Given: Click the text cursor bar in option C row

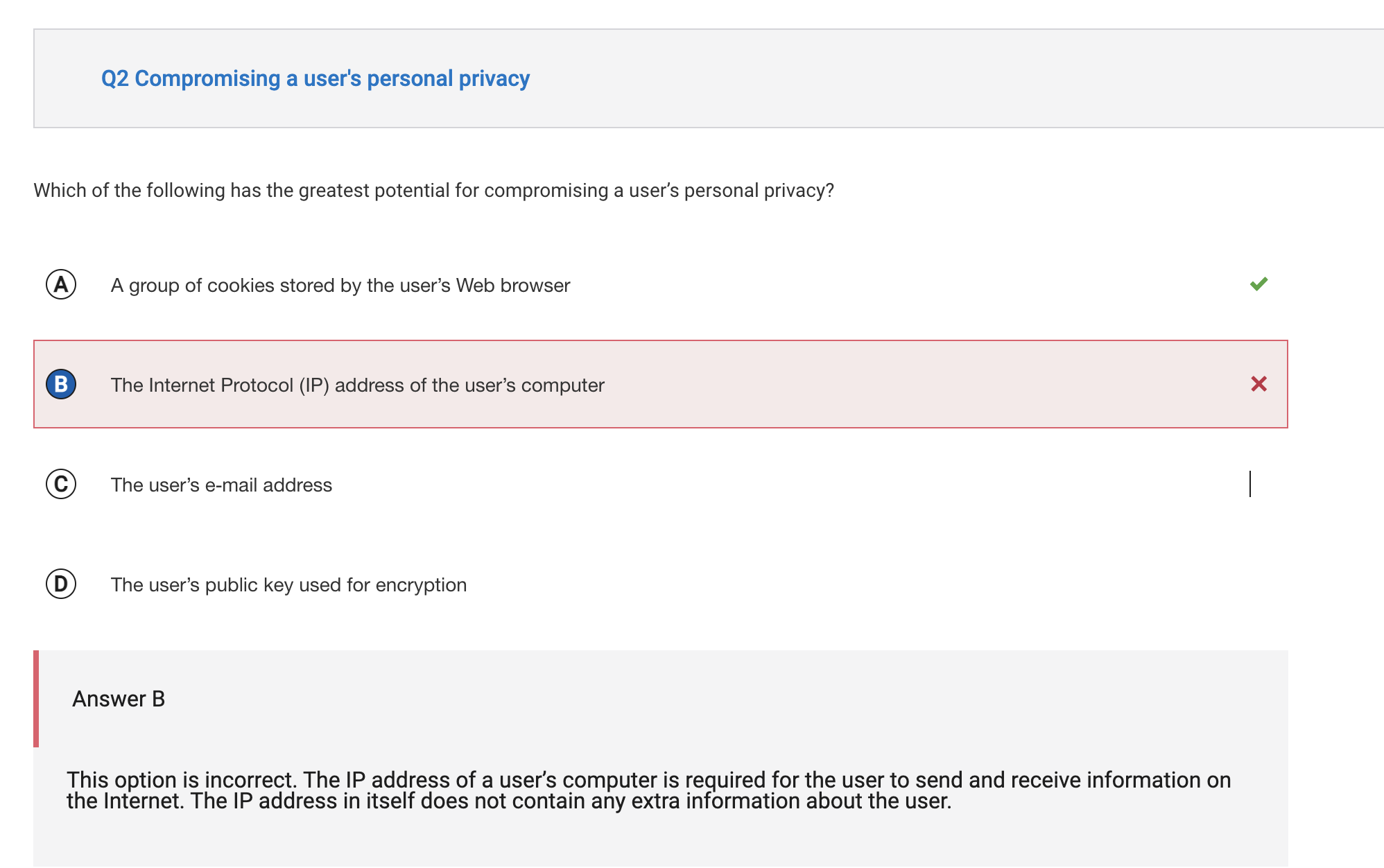Looking at the screenshot, I should (x=1250, y=484).
